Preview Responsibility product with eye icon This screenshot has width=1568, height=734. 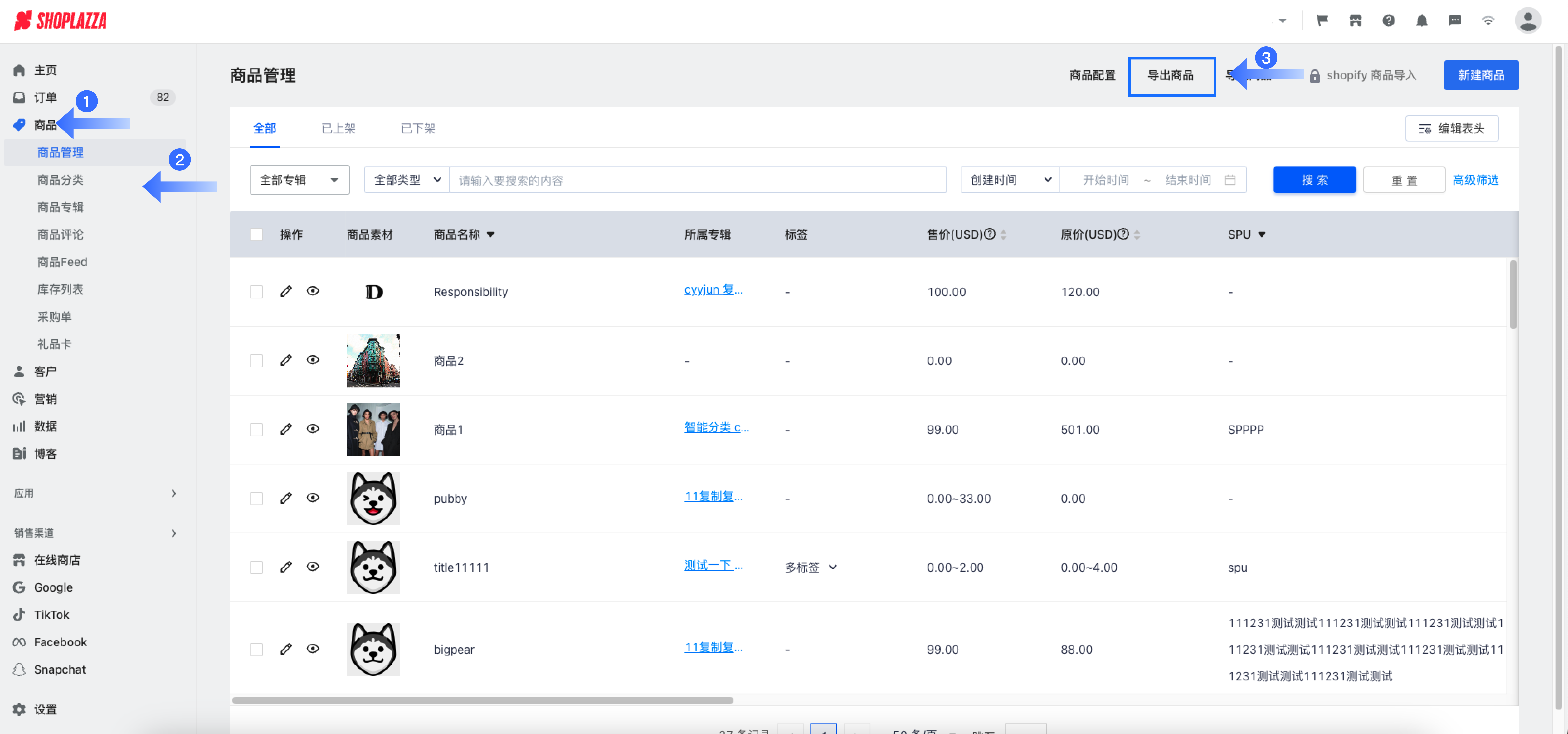[x=313, y=291]
